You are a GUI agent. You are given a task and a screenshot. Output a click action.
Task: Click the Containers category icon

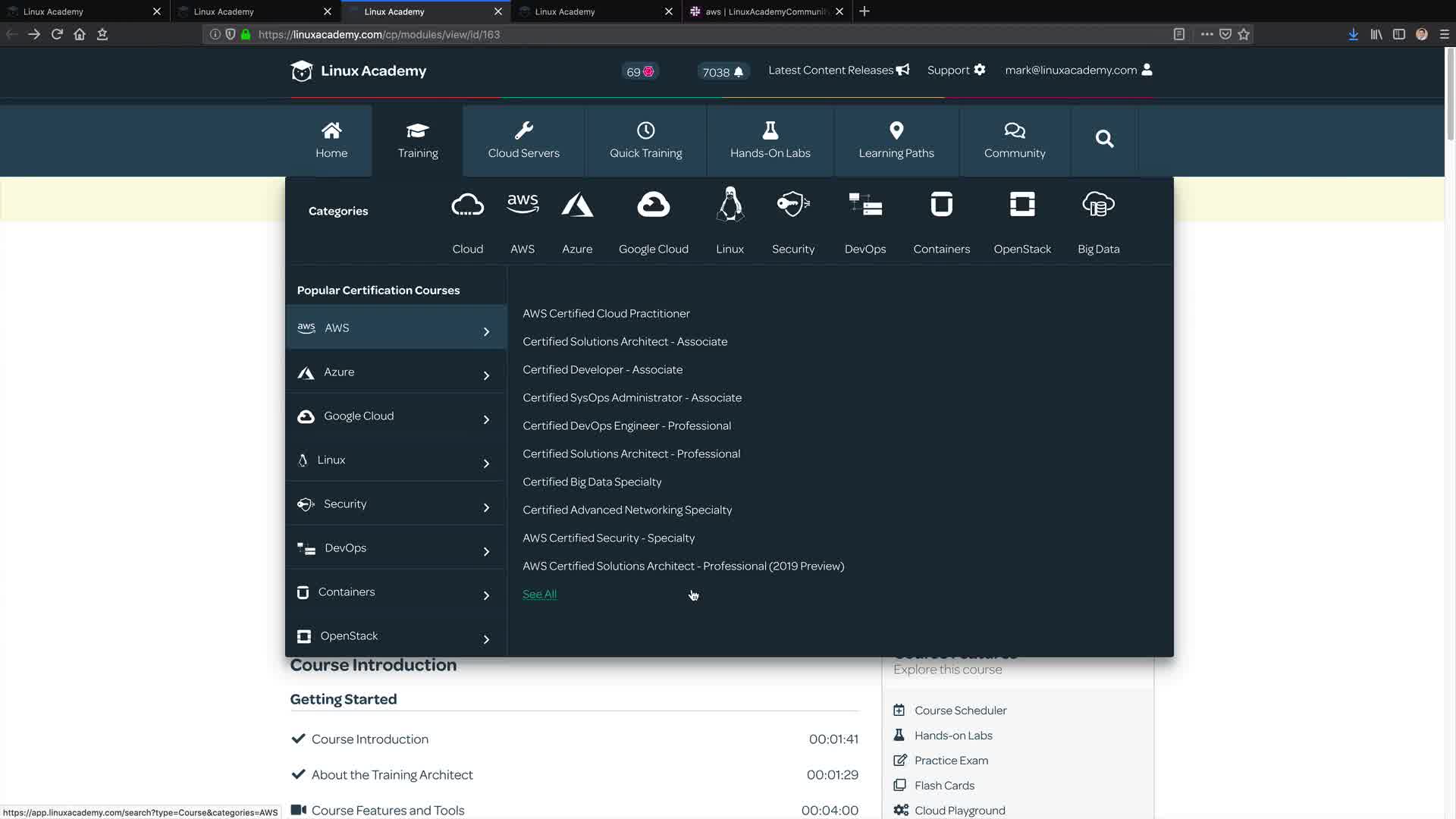941,205
